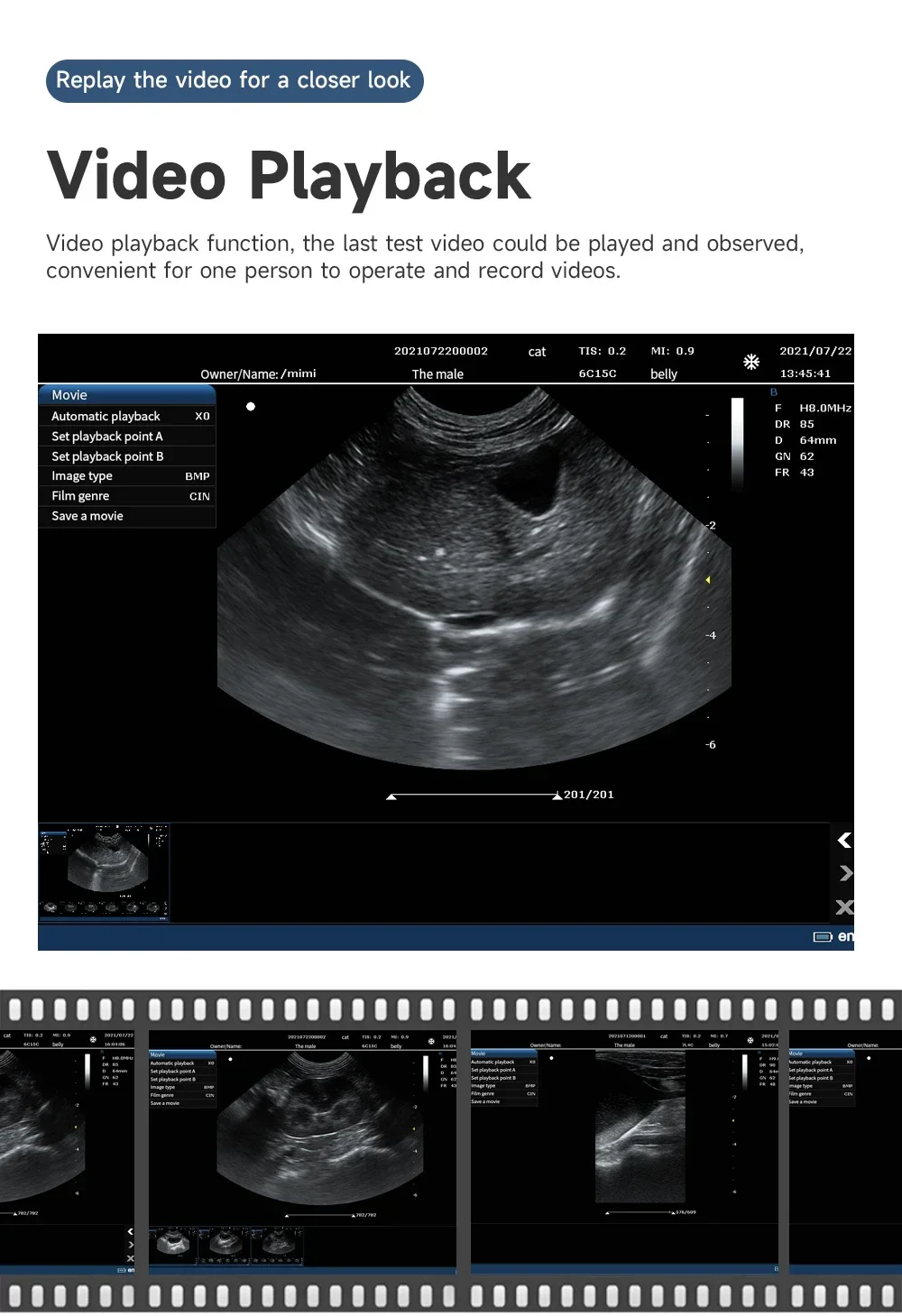Go to next thumbnail with right chevron
902x1316 pixels.
[845, 873]
